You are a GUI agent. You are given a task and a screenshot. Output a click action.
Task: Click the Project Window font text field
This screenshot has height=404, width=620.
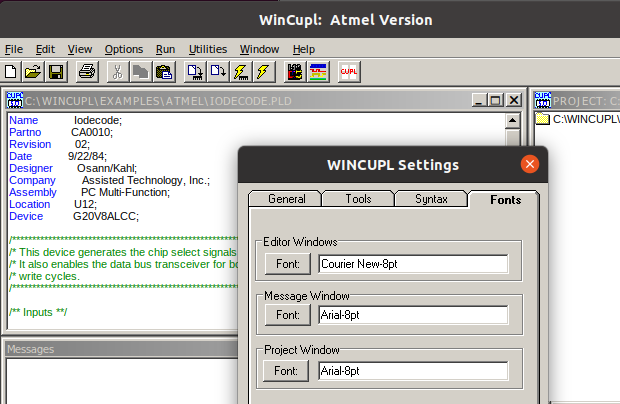point(412,370)
